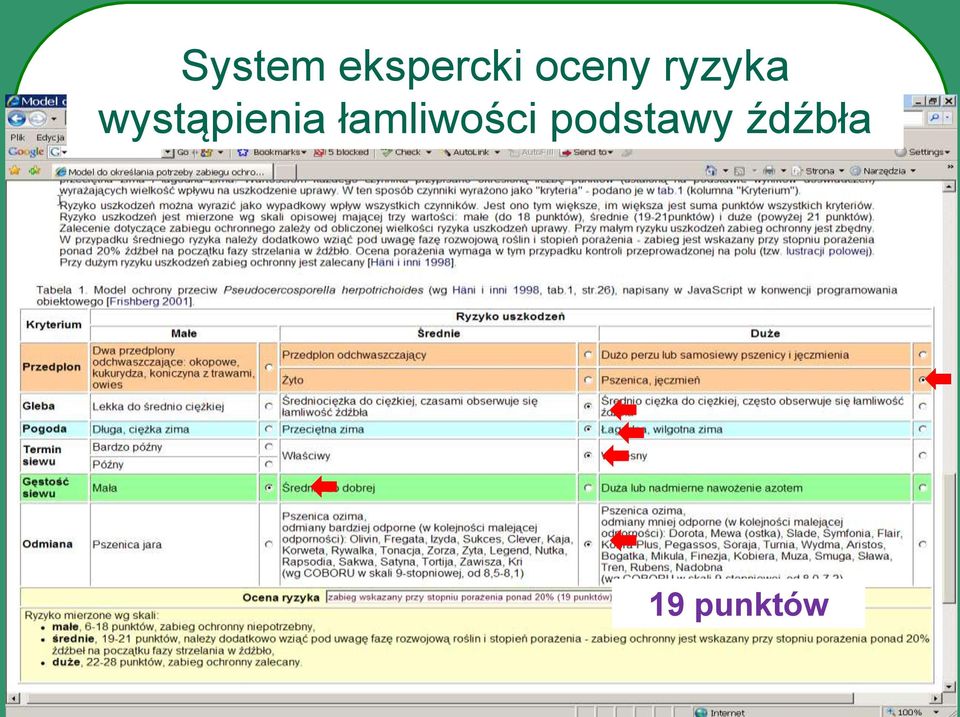Select radio for 'Lekka do średnio ciężkiej' gleba

click(x=269, y=406)
